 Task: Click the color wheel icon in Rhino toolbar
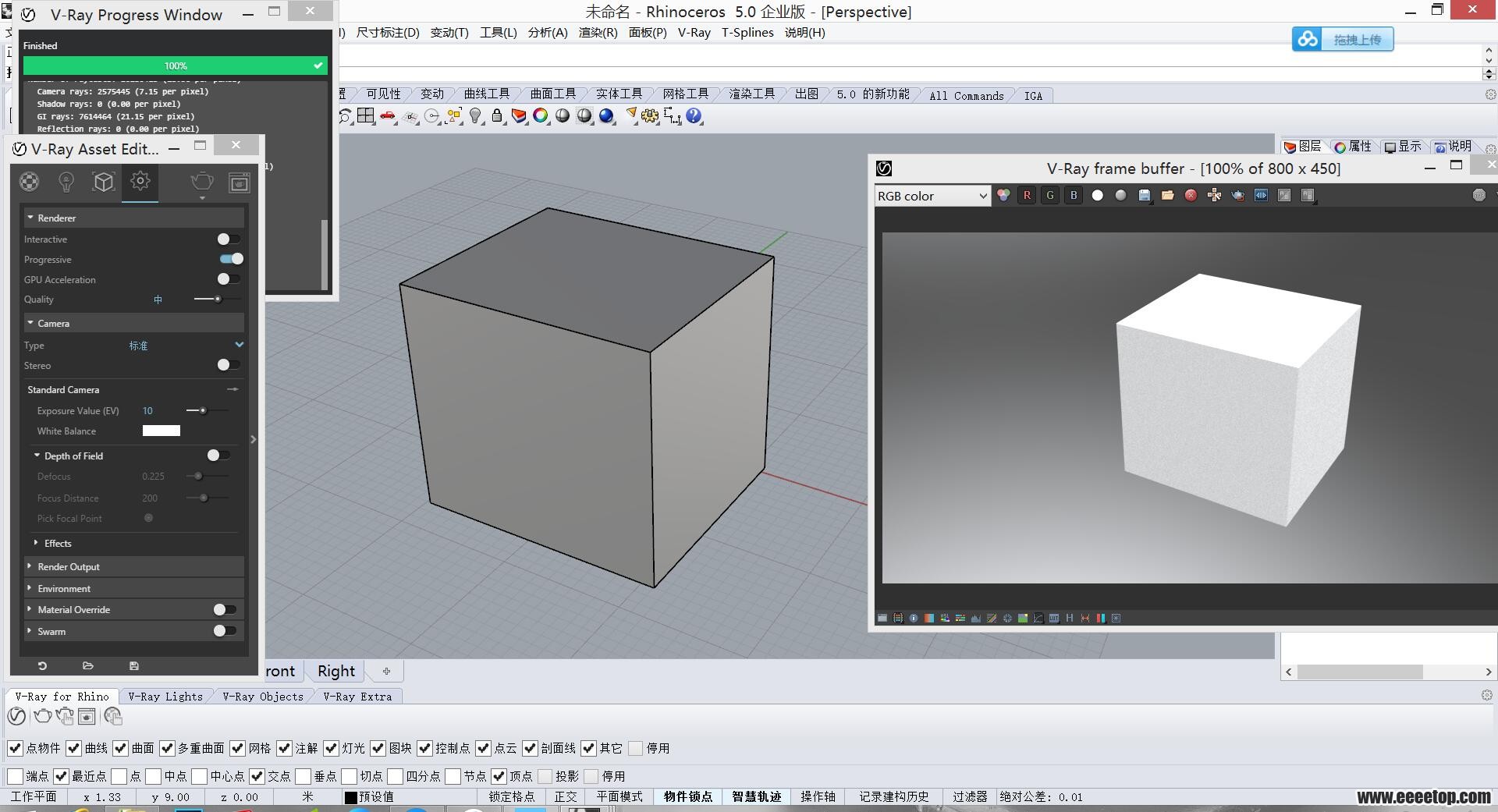click(x=541, y=116)
